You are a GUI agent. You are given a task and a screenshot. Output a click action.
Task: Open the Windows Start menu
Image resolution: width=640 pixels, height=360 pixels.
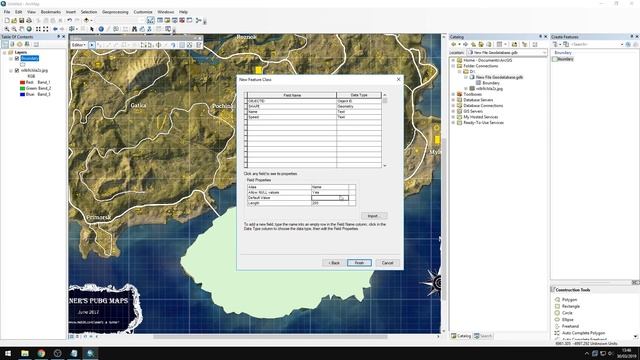click(x=8, y=353)
